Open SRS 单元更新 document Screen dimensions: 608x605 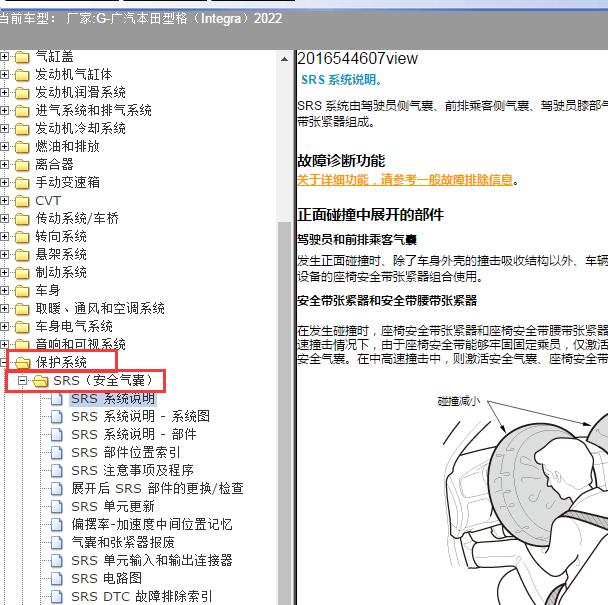tap(113, 506)
